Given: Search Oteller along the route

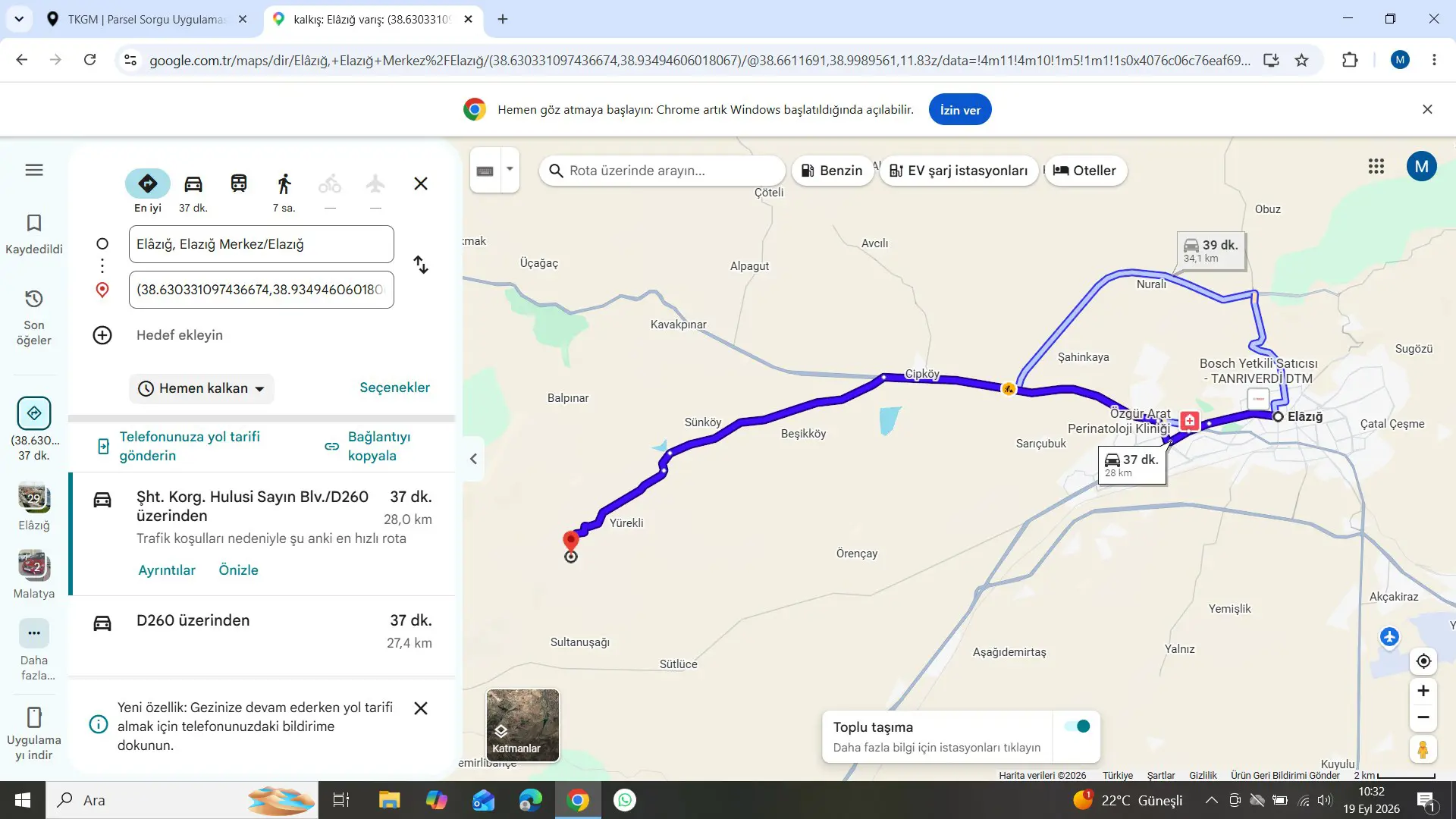Looking at the screenshot, I should coord(1084,171).
